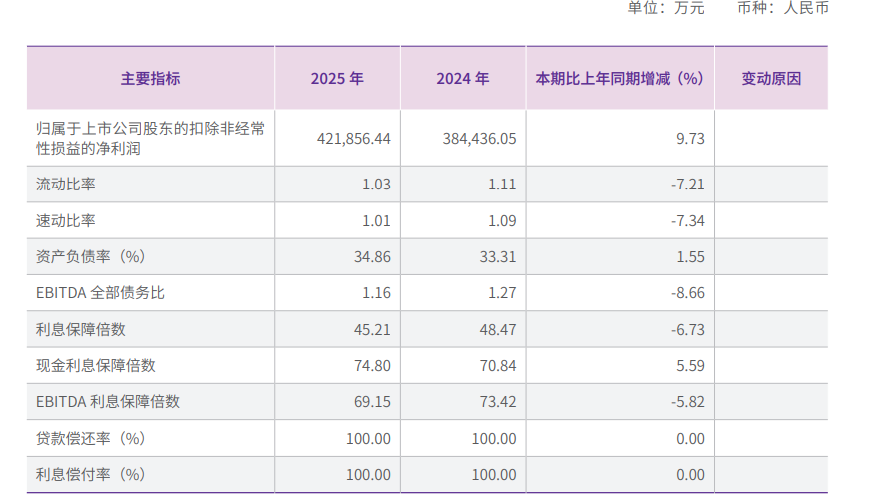Select the 2025 年 column header
The height and width of the screenshot is (494, 874).
tap(337, 78)
